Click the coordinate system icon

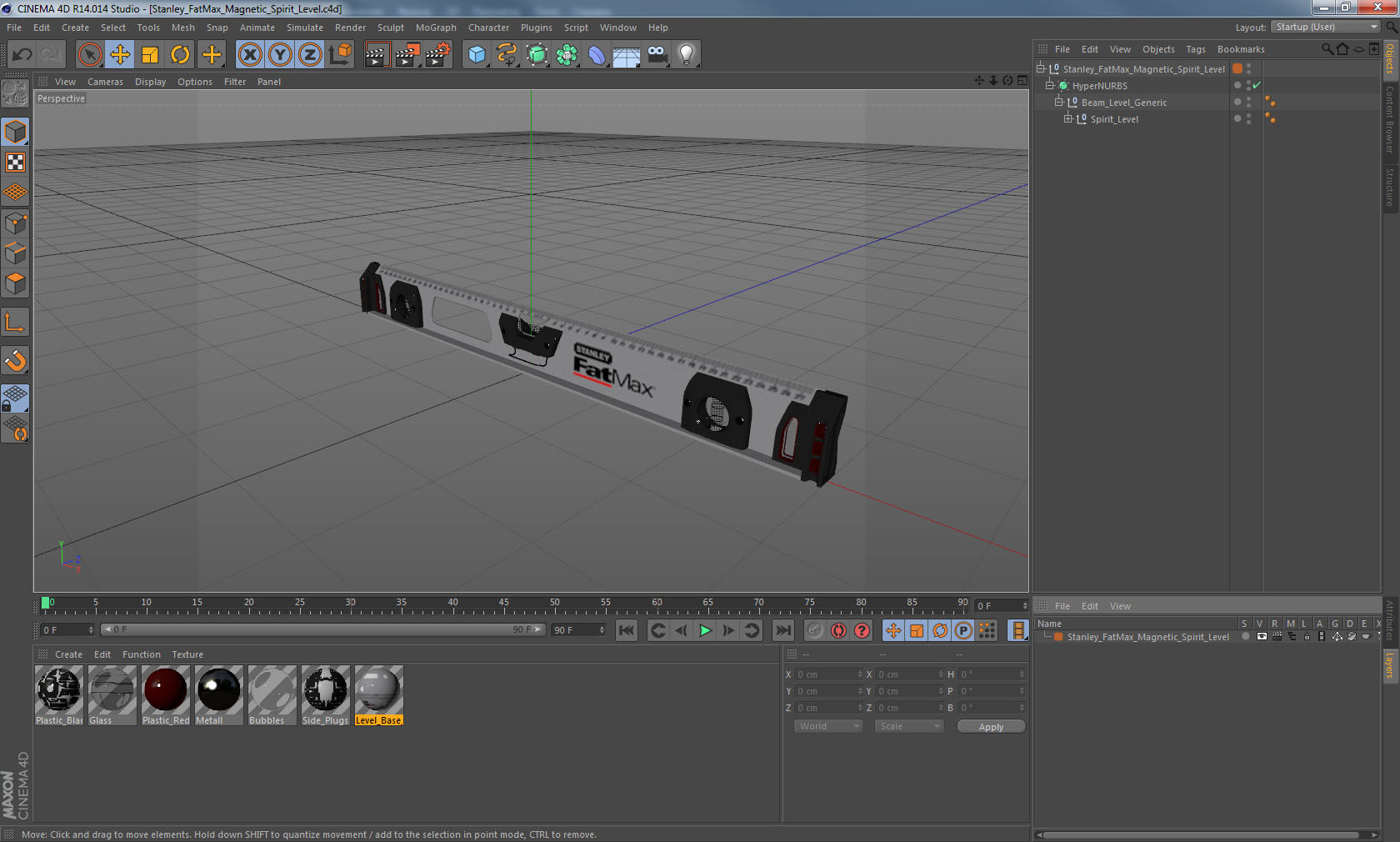click(x=340, y=55)
